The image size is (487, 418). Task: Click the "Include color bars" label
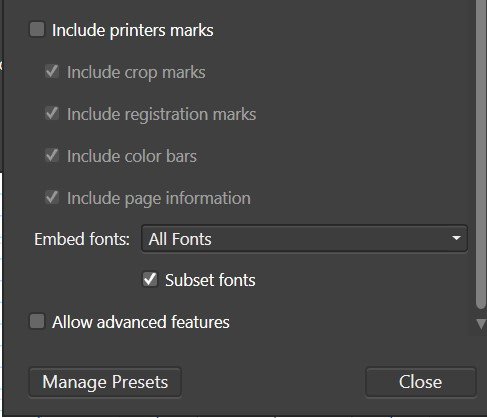pyautogui.click(x=132, y=156)
